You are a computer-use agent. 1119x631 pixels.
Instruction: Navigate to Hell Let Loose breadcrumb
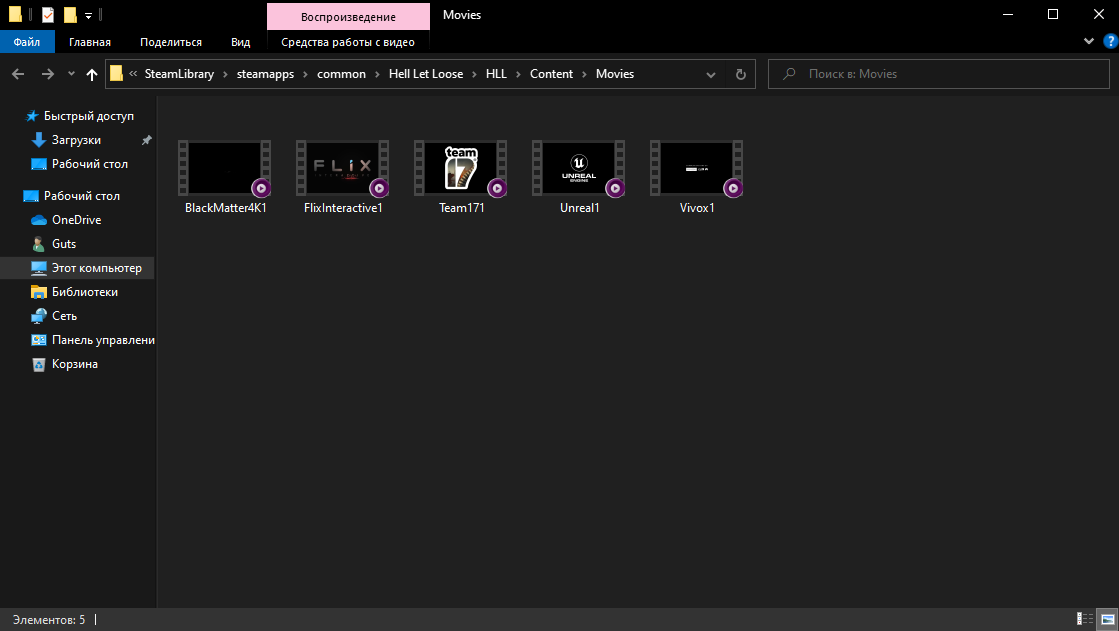pyautogui.click(x=426, y=74)
